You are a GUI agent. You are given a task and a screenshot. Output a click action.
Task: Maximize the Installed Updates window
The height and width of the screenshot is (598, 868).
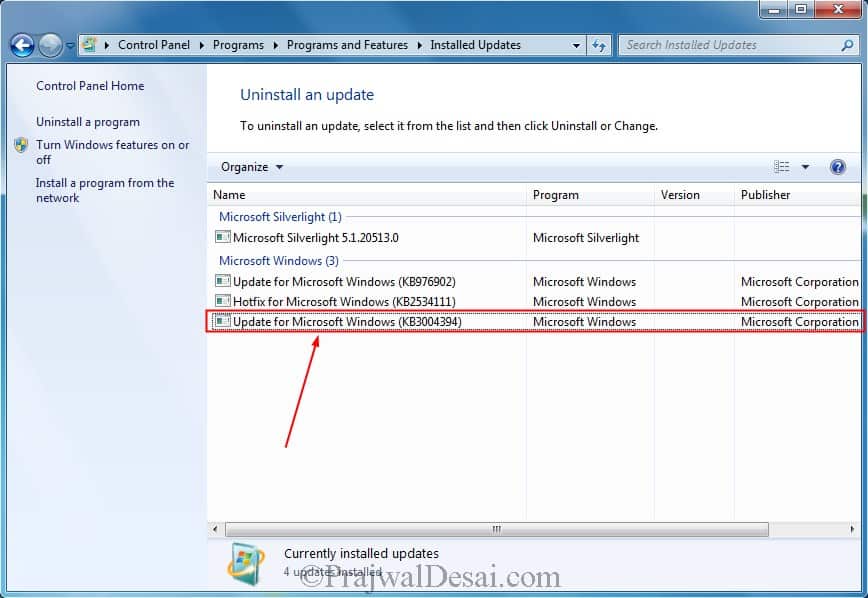(800, 9)
